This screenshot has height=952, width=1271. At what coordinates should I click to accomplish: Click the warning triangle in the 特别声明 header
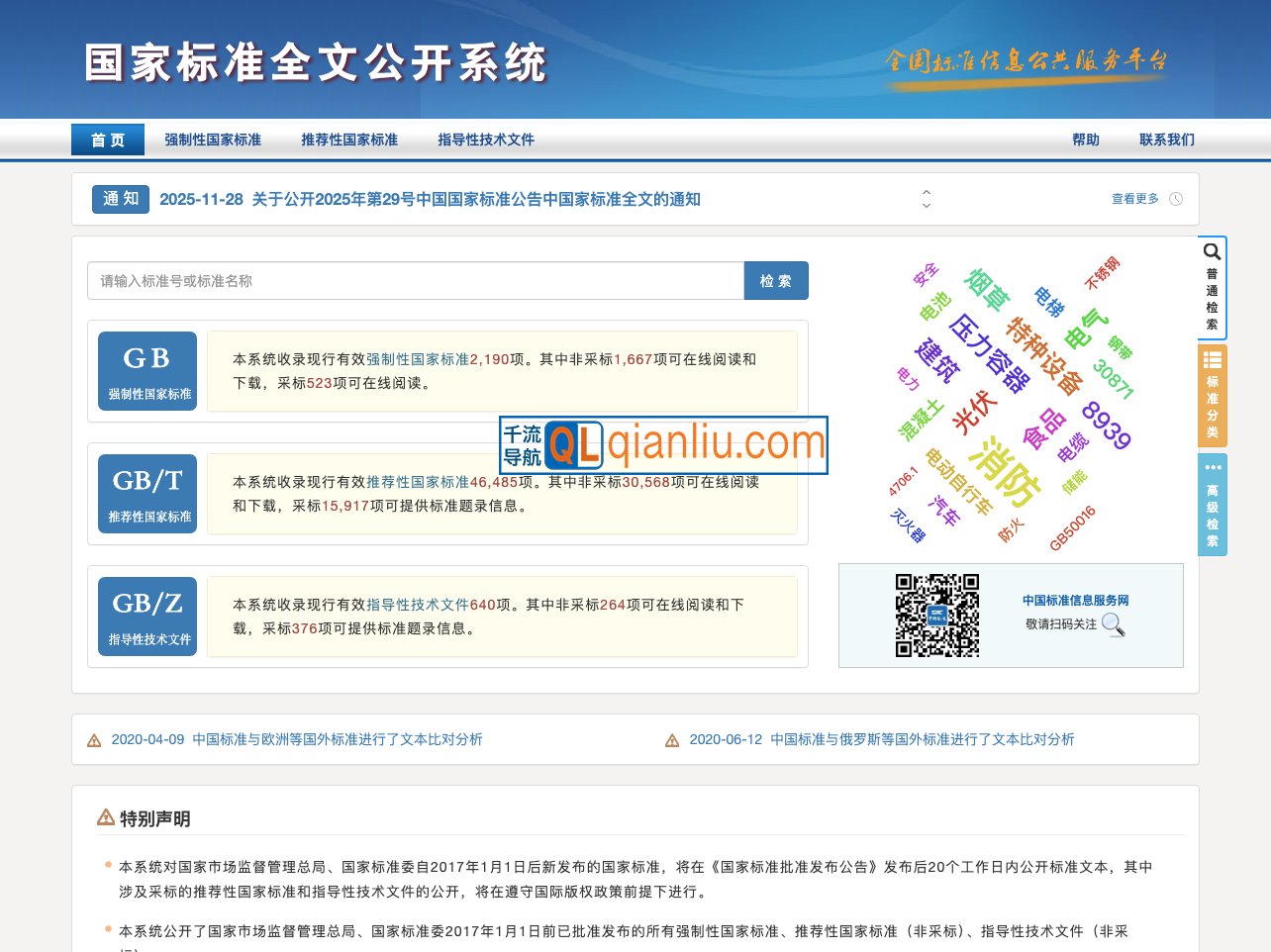[104, 816]
